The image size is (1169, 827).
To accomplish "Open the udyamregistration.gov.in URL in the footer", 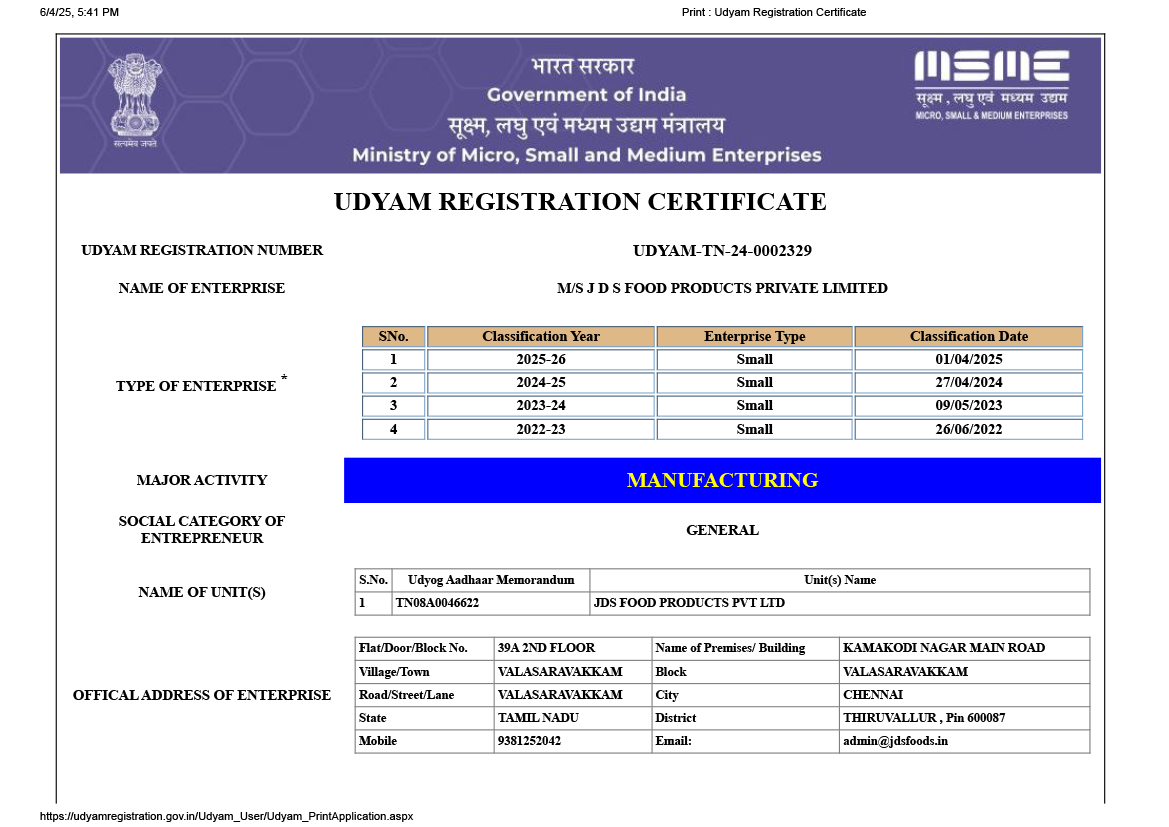I will point(226,816).
